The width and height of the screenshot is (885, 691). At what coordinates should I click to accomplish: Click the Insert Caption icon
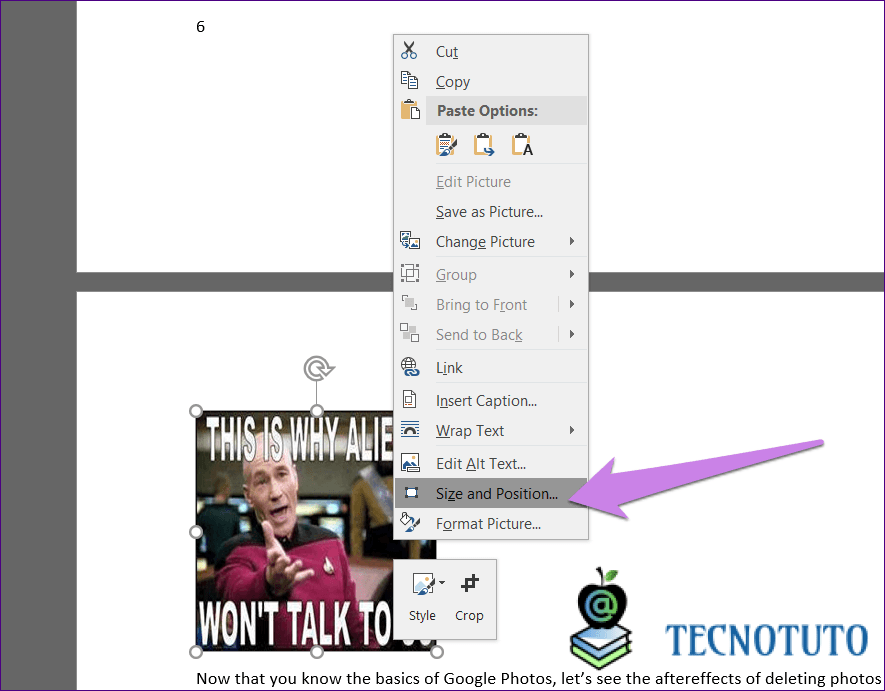[409, 400]
